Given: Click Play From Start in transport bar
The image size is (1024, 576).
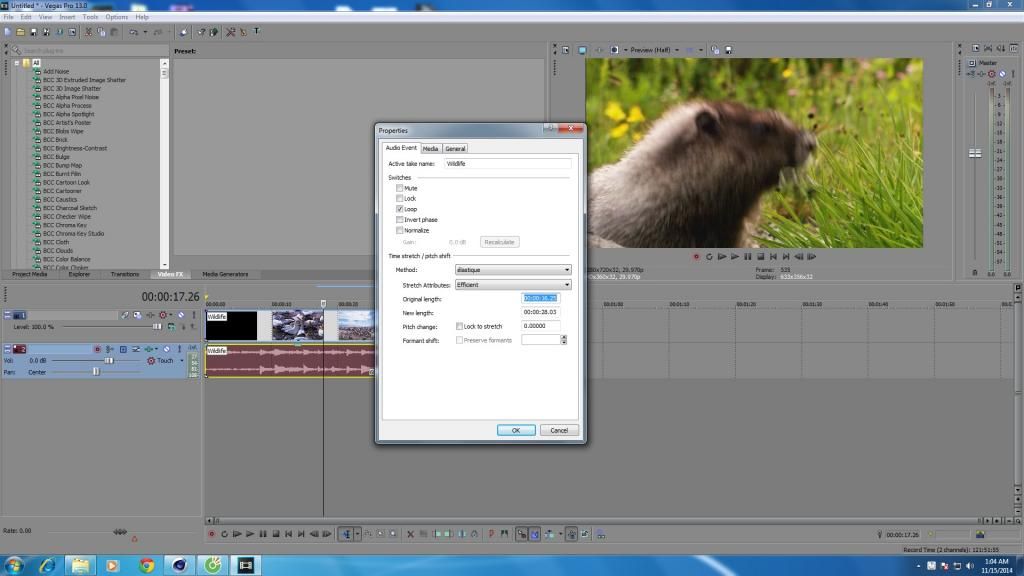Looking at the screenshot, I should (x=237, y=534).
